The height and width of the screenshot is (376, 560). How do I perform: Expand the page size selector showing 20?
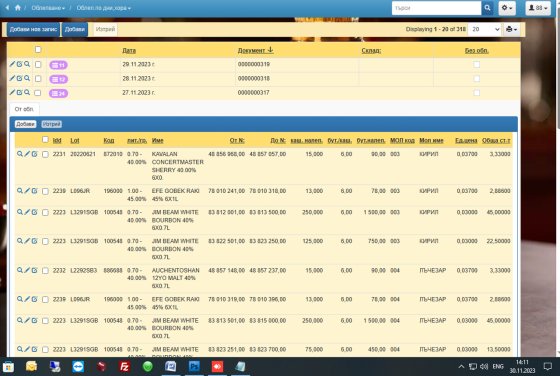[484, 29]
